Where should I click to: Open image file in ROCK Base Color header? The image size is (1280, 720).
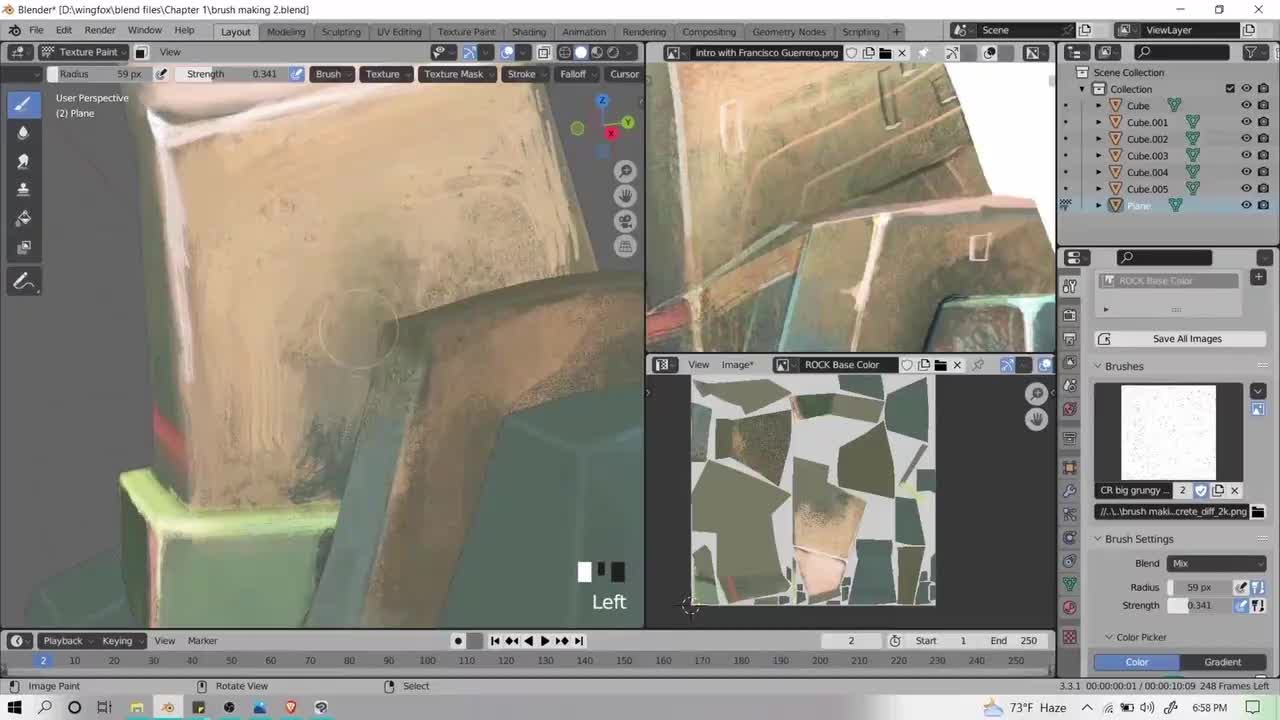[940, 365]
